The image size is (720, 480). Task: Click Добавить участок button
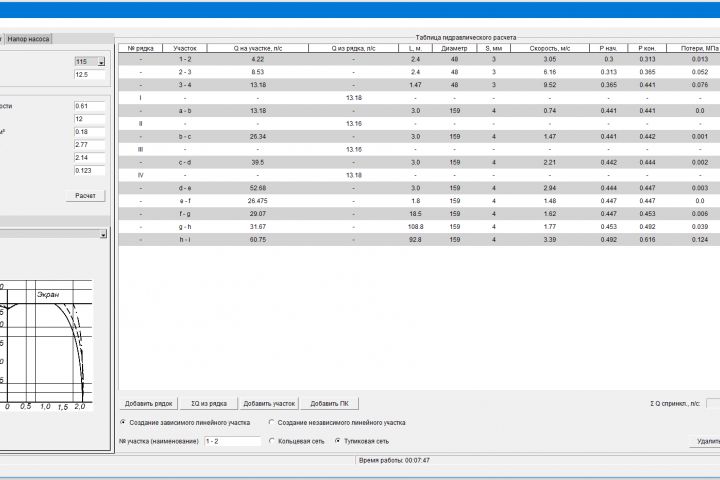click(x=269, y=404)
